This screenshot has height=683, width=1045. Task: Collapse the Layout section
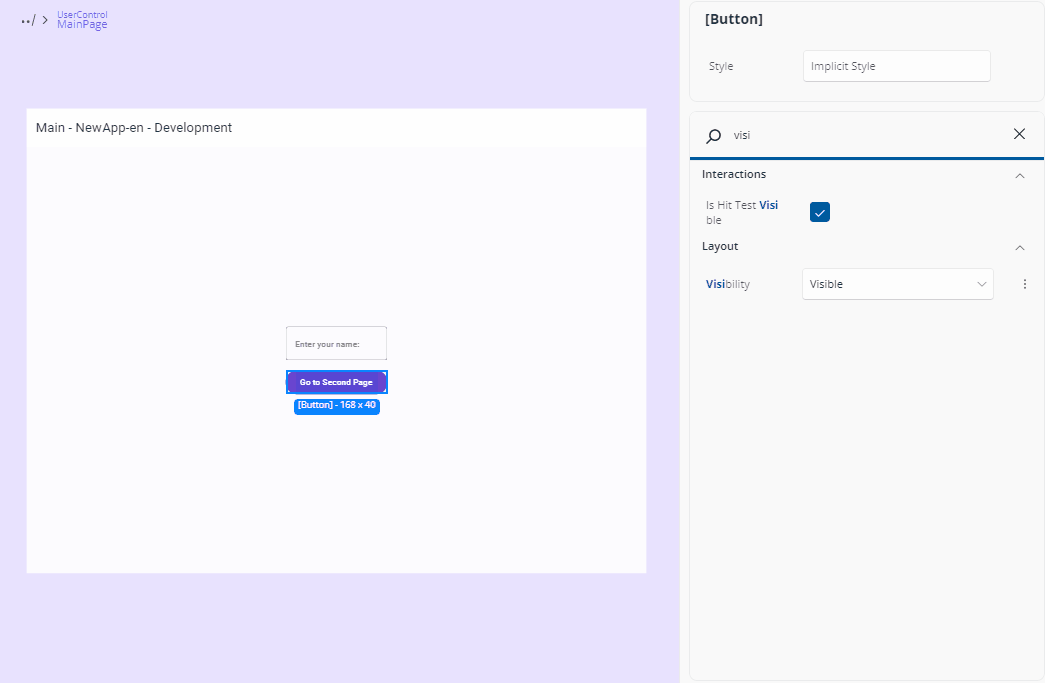tap(1020, 246)
